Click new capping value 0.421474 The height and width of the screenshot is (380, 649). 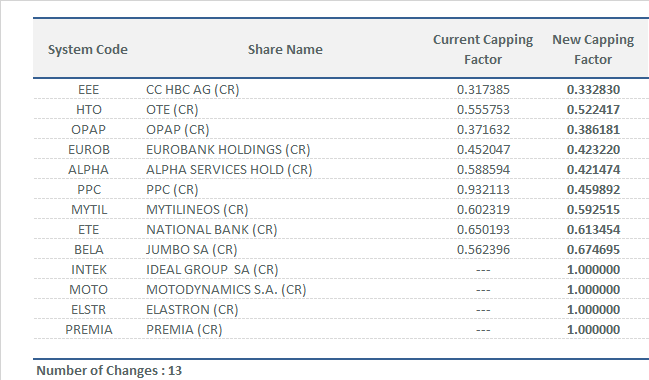pyautogui.click(x=593, y=170)
